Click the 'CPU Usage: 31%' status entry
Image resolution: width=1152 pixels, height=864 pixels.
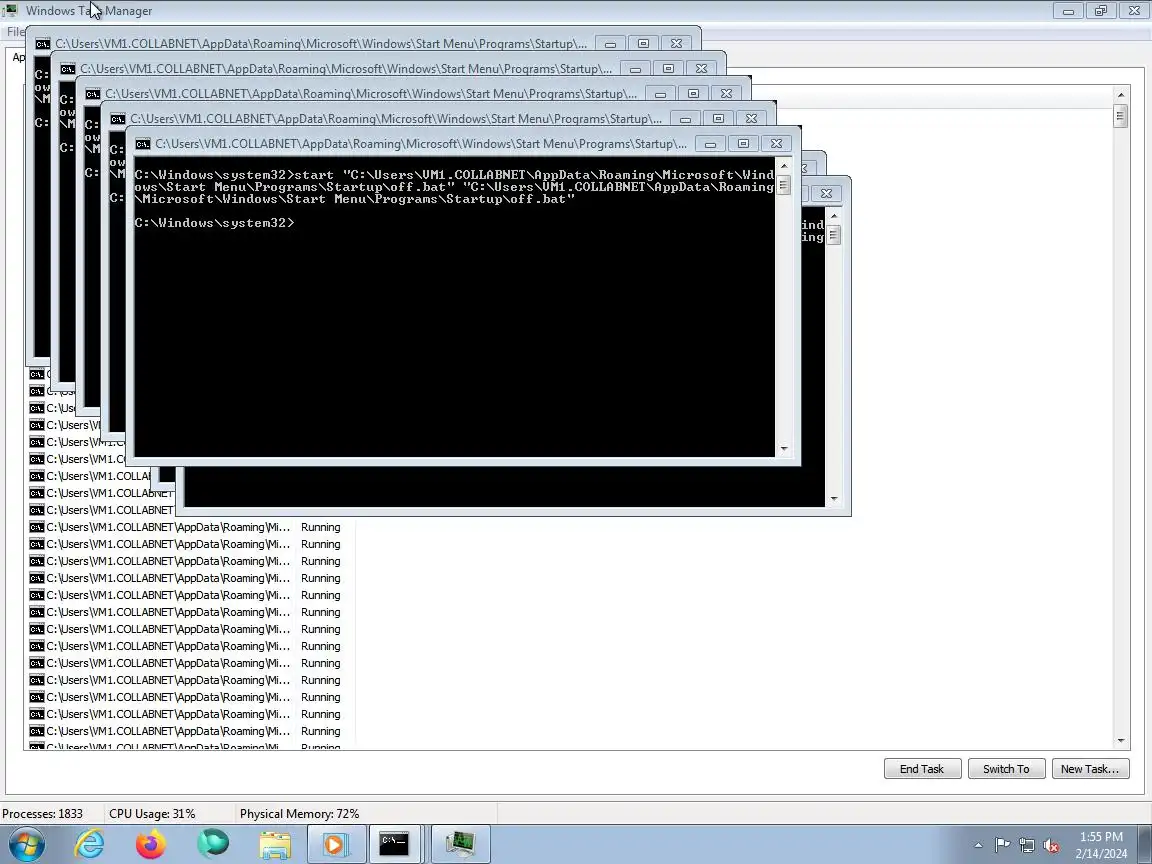(x=152, y=813)
